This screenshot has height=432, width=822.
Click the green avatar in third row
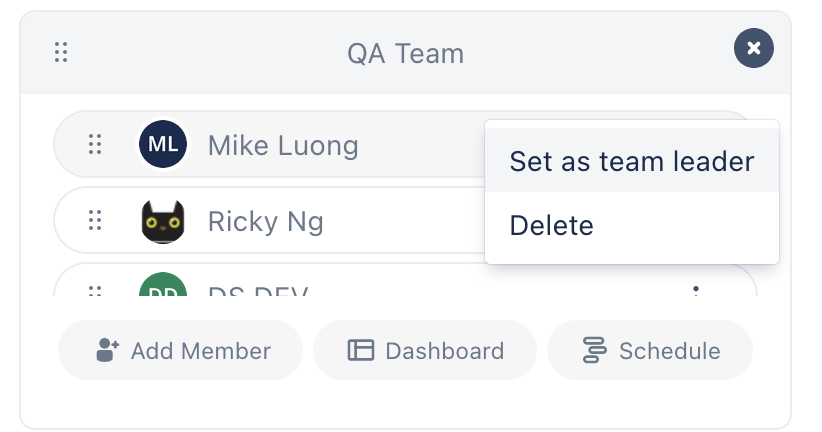[163, 288]
